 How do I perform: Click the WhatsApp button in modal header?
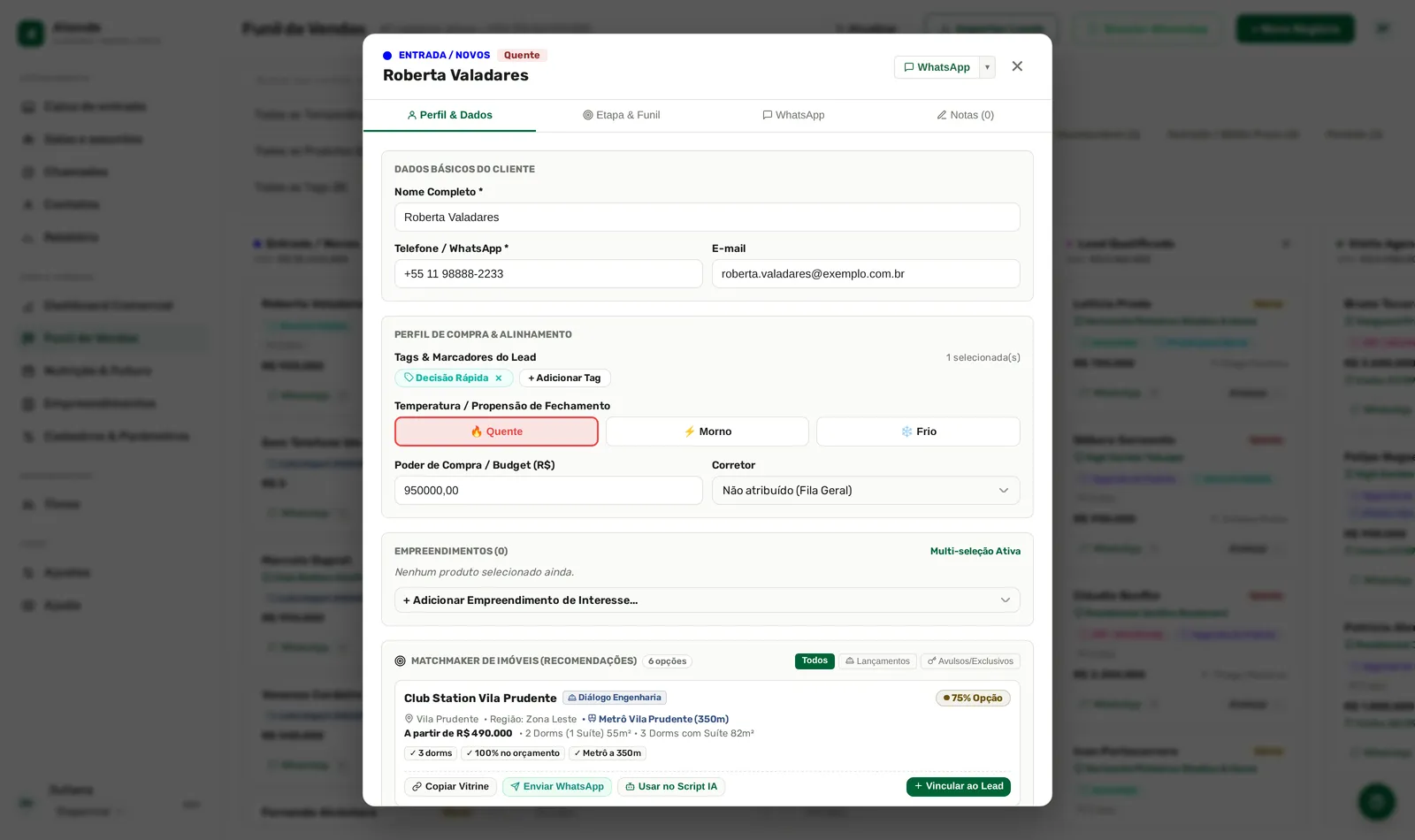(x=937, y=67)
